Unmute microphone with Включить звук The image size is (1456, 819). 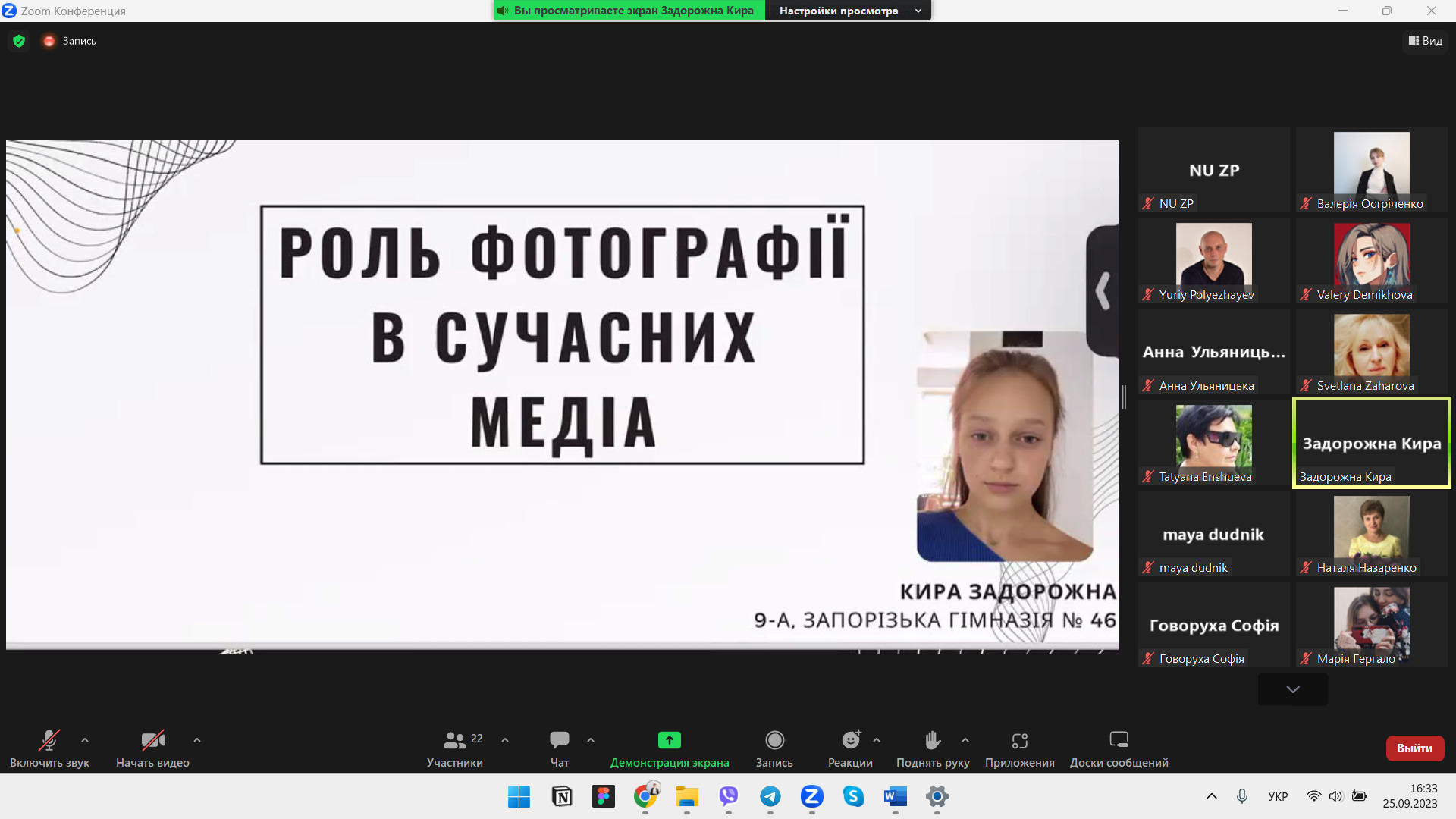tap(49, 740)
